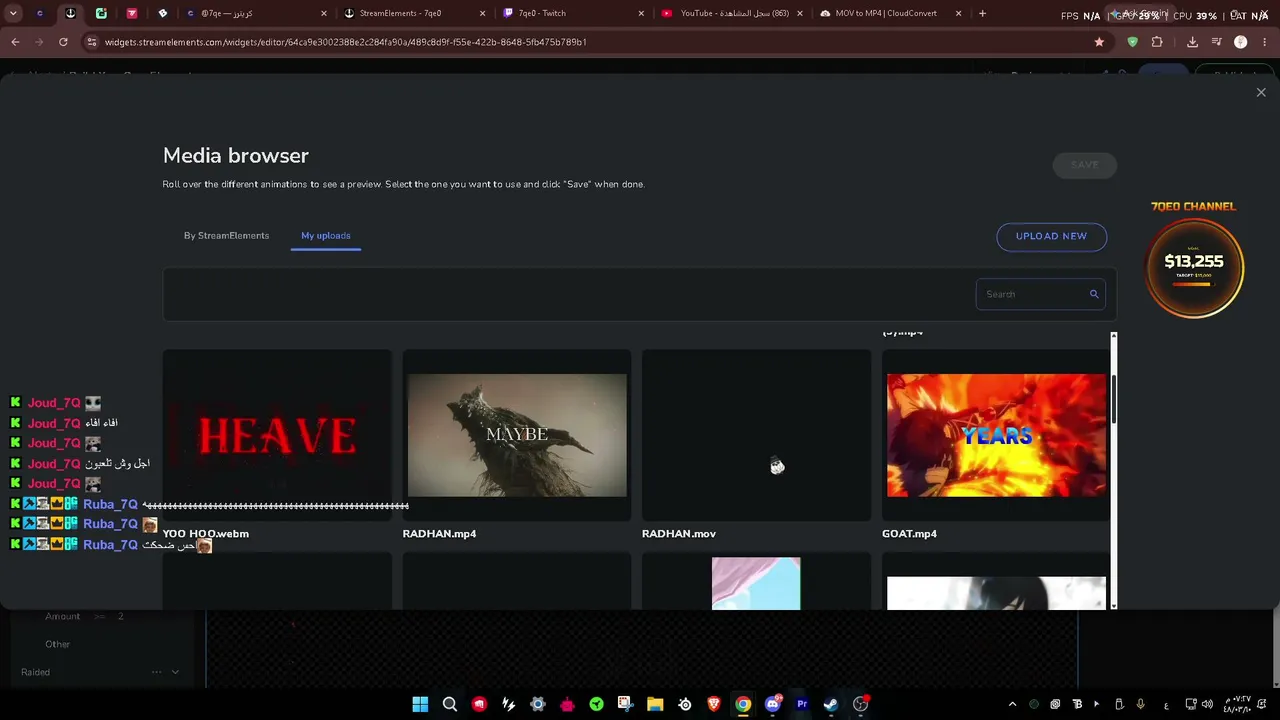1280x720 pixels.
Task: Open the Razer app from the taskbar
Action: pyautogui.click(x=597, y=704)
